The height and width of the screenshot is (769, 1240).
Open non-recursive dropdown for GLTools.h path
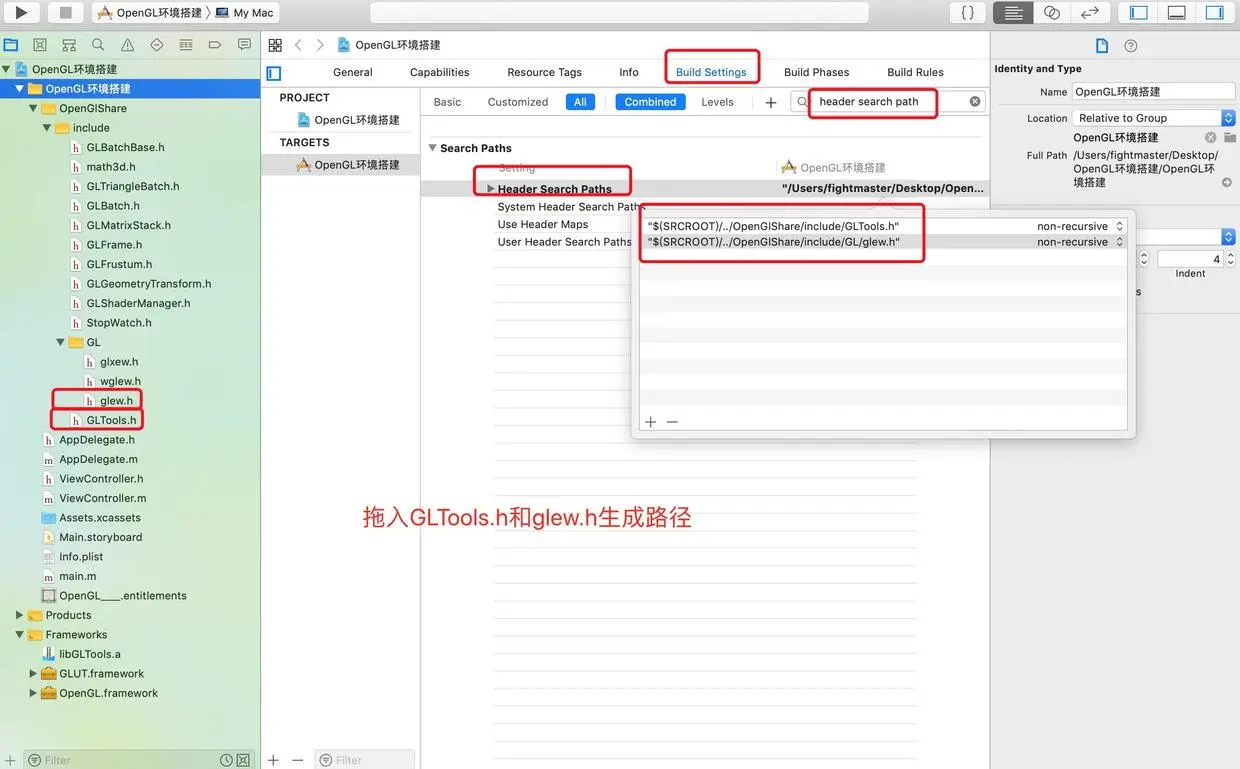click(1081, 227)
